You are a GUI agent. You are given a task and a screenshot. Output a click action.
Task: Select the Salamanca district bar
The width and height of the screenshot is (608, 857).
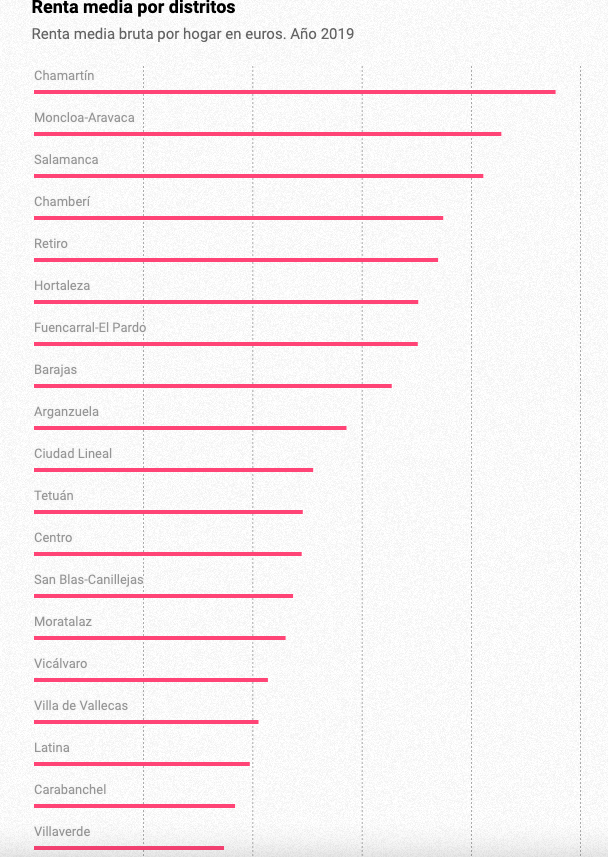[x=258, y=176]
